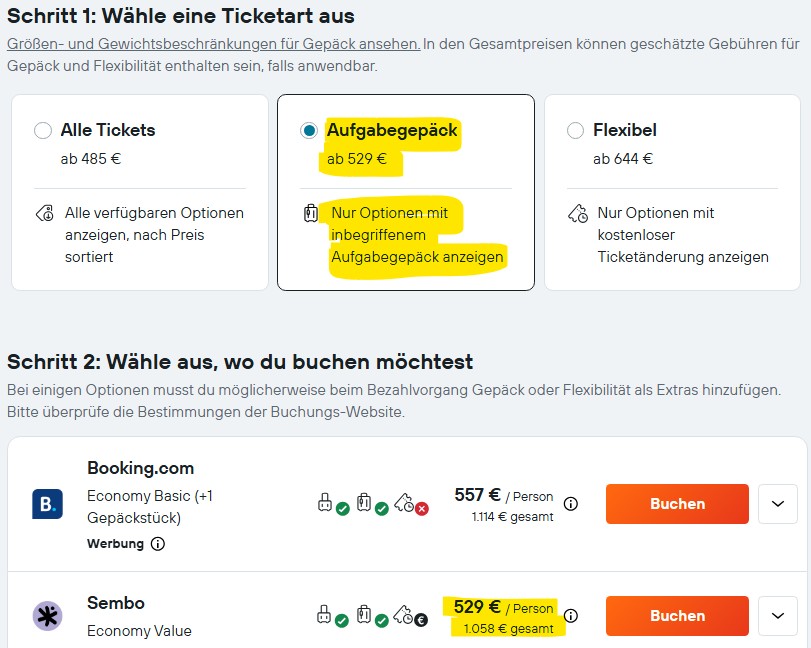811x648 pixels.
Task: Click Booking.com cabin bag included icon
Action: 327,502
